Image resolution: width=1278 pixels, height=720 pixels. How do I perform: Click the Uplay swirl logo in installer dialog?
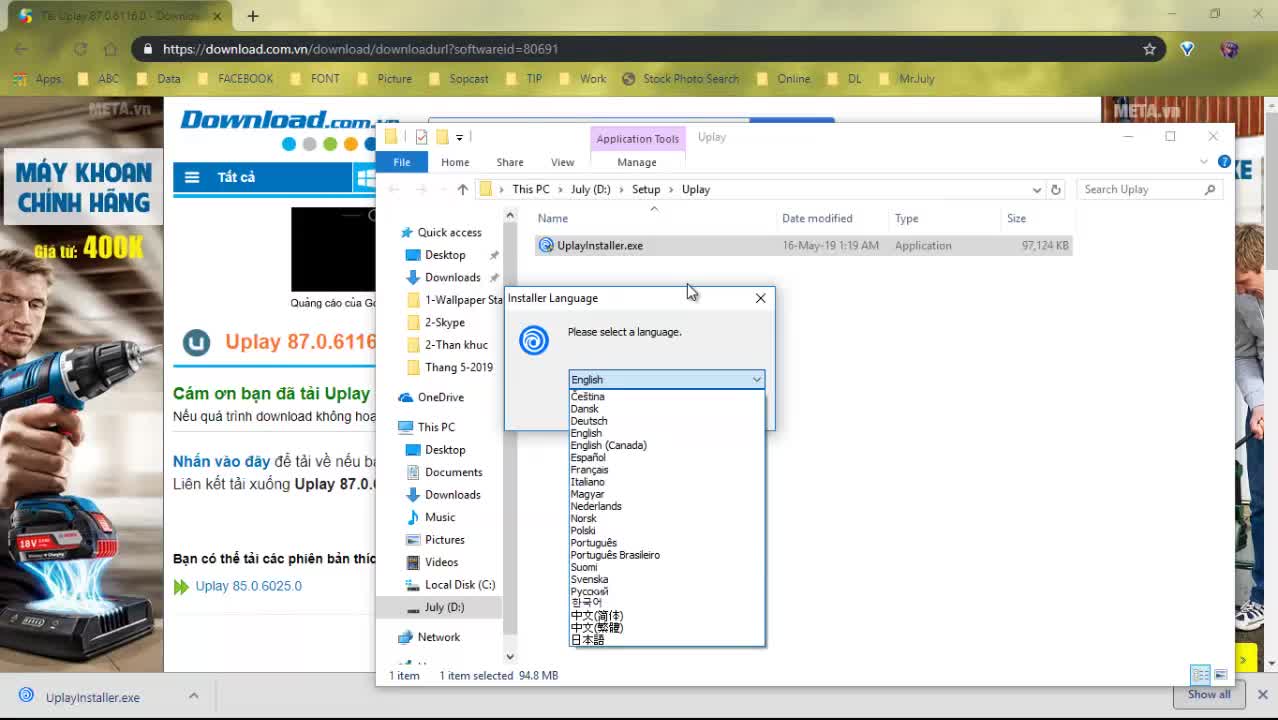tap(534, 340)
